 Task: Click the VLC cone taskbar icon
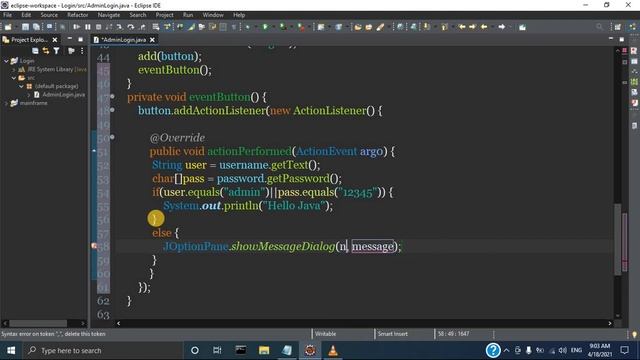[333, 350]
